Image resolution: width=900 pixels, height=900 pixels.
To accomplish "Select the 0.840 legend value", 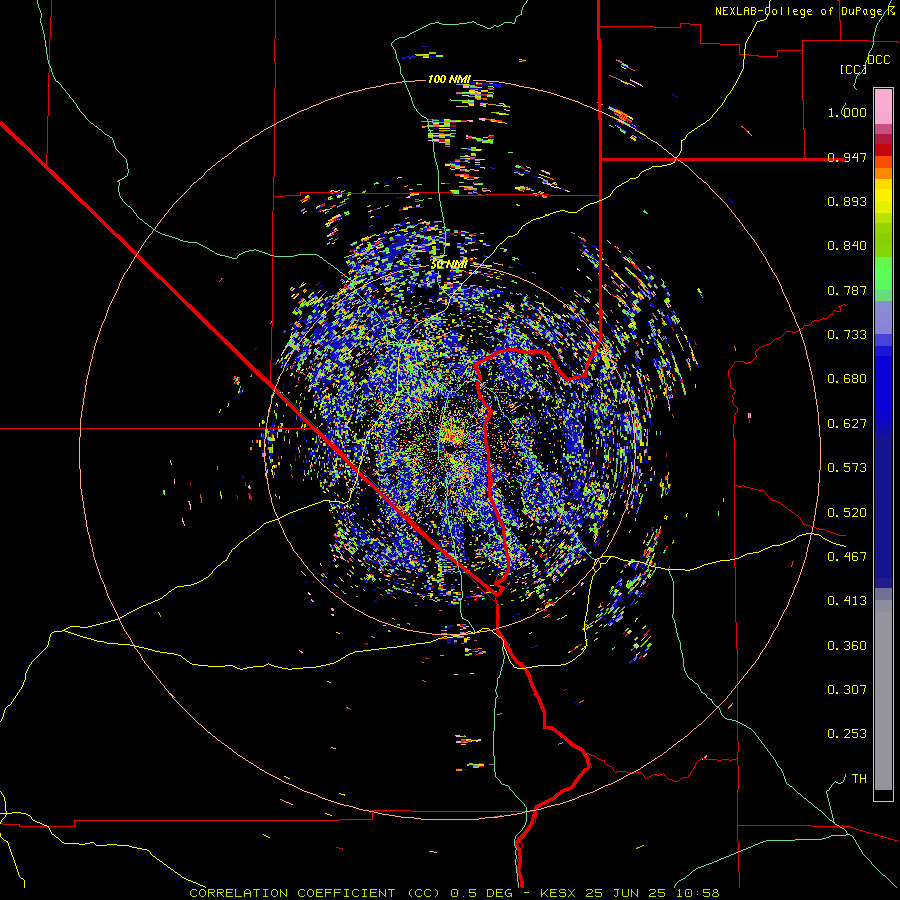I will (847, 246).
